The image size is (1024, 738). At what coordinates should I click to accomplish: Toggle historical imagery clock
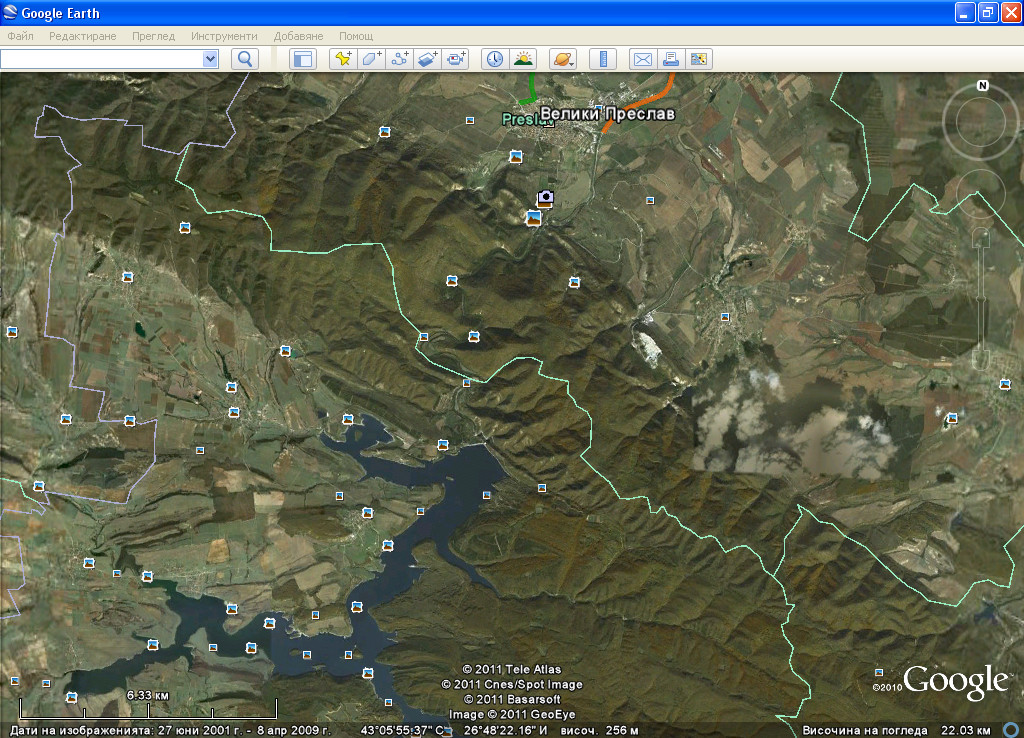(495, 59)
